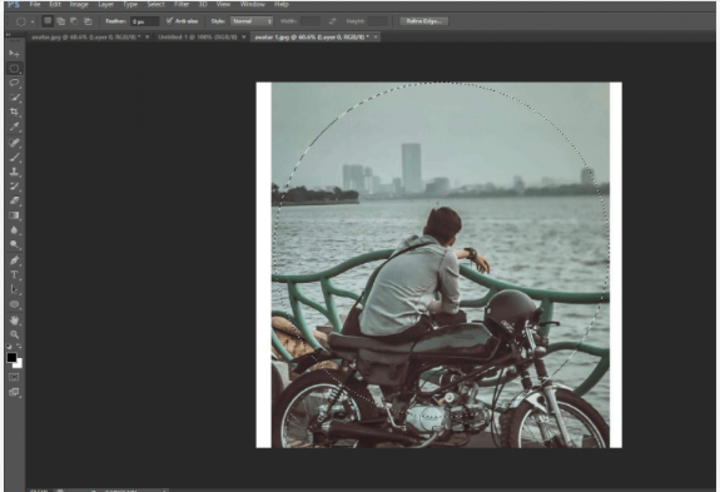Select the Move tool
Image resolution: width=720 pixels, height=492 pixels.
[x=14, y=54]
